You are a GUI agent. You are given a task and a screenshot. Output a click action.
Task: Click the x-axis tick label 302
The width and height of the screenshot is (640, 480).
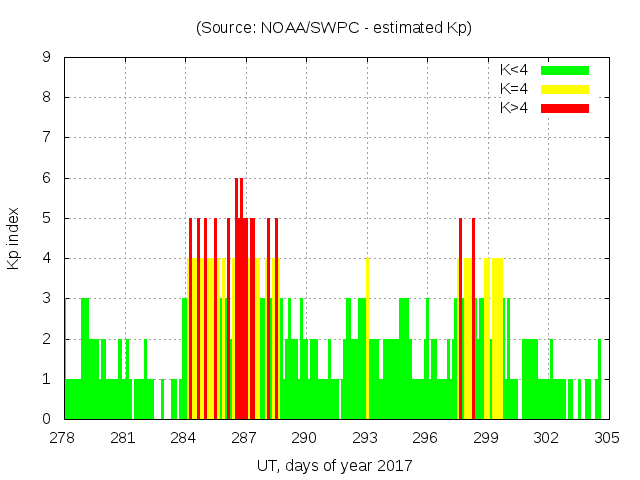click(x=546, y=438)
